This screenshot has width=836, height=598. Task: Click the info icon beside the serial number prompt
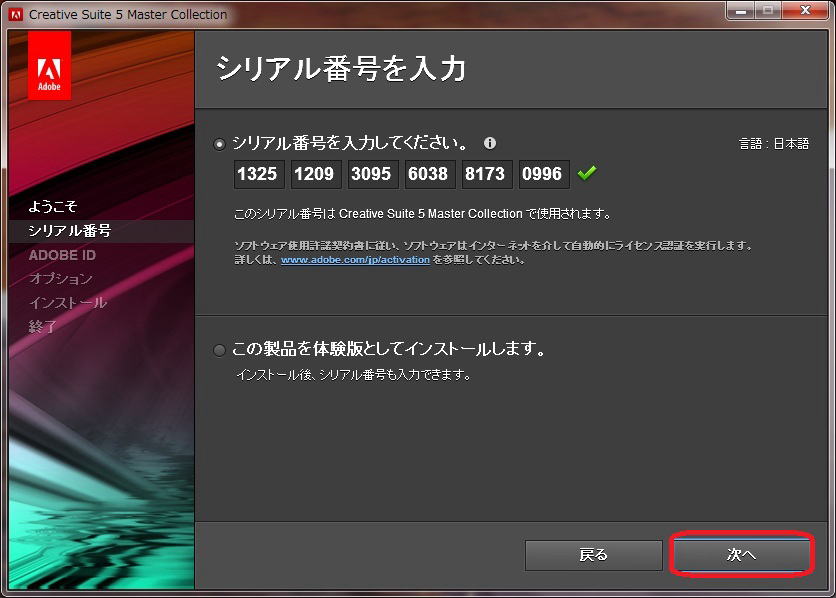point(489,143)
